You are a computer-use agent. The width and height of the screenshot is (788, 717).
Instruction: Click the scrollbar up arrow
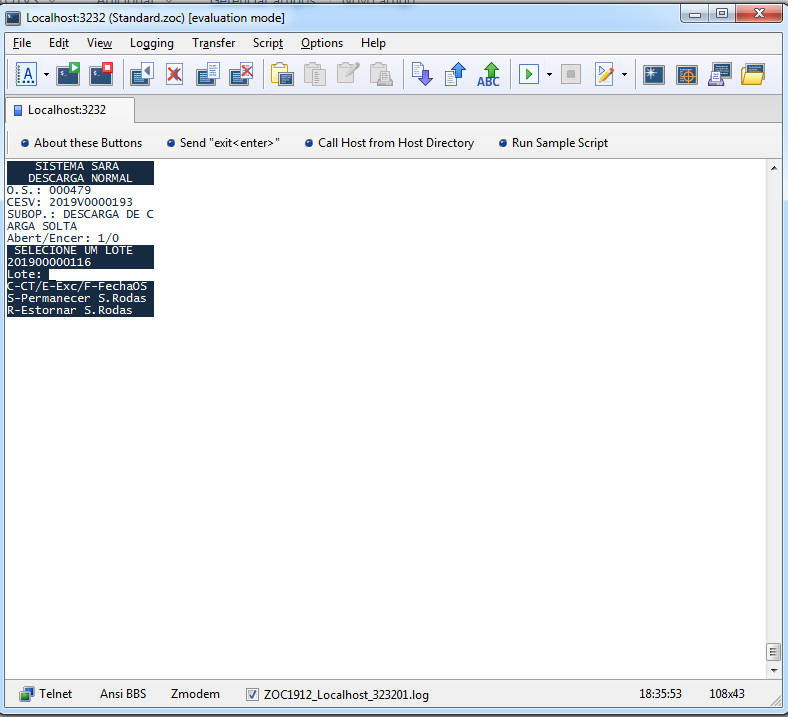coord(774,168)
